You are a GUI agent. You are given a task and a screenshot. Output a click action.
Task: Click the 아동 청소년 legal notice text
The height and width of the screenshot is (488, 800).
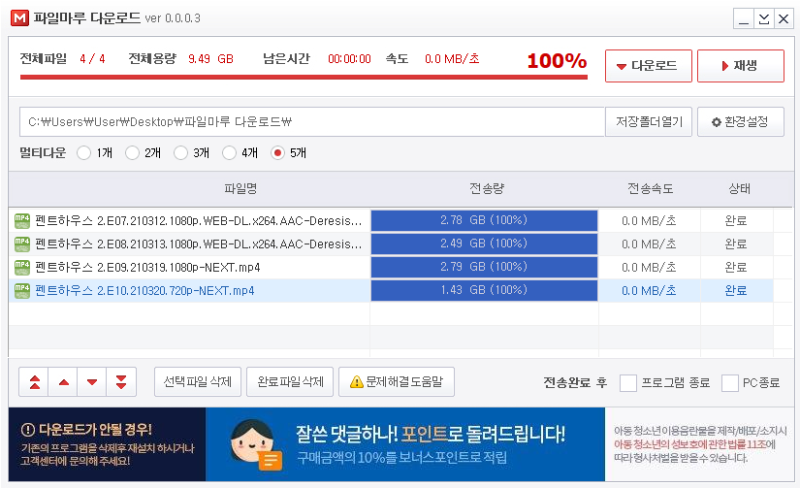coord(700,444)
